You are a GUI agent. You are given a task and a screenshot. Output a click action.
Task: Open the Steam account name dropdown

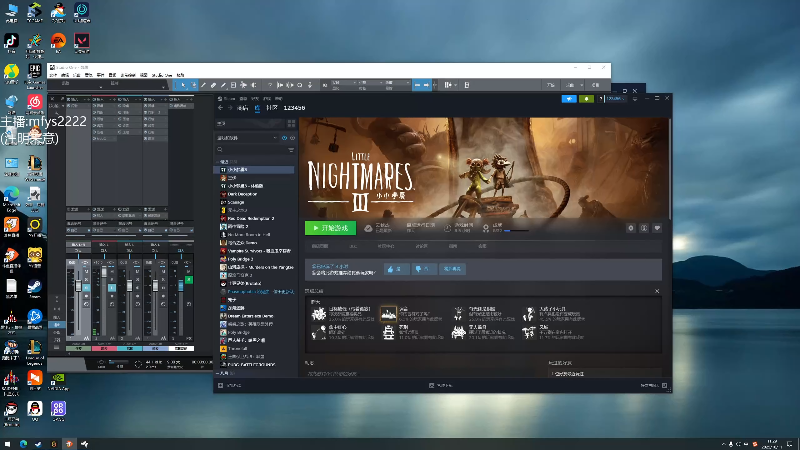pos(616,98)
